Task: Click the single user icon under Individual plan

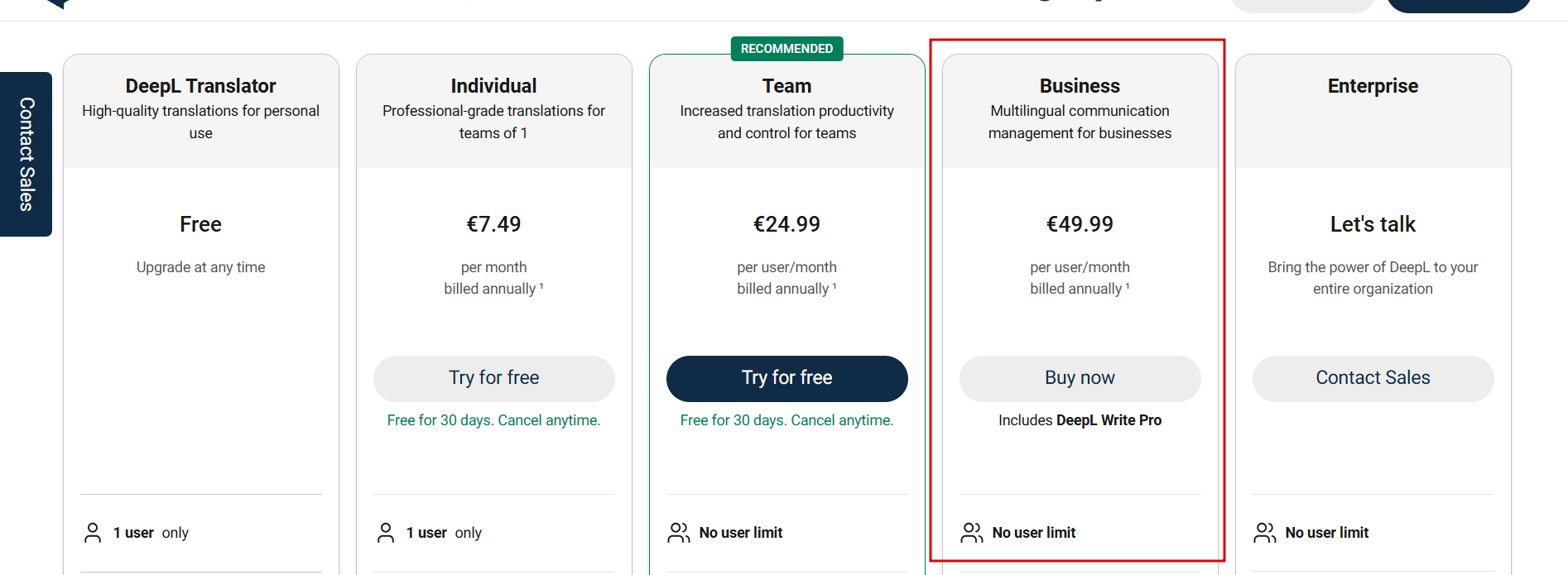Action: pyautogui.click(x=386, y=533)
